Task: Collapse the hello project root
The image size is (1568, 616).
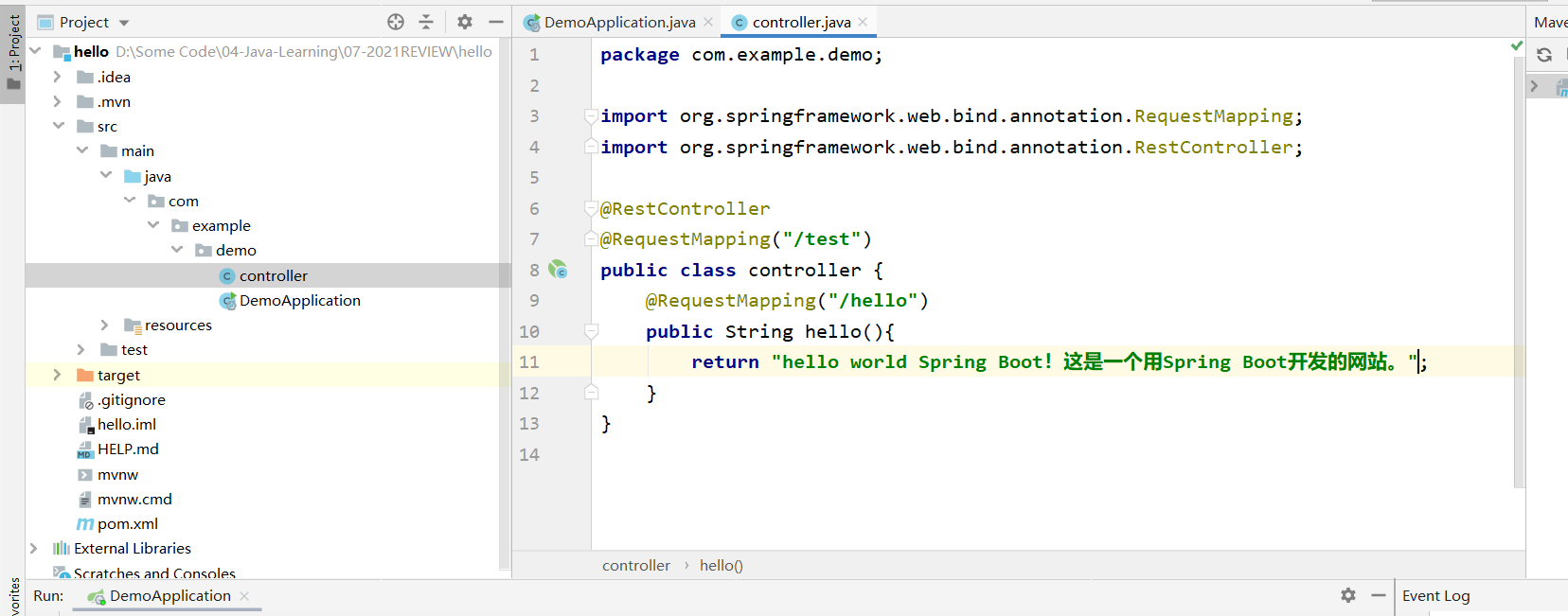Action: click(35, 51)
